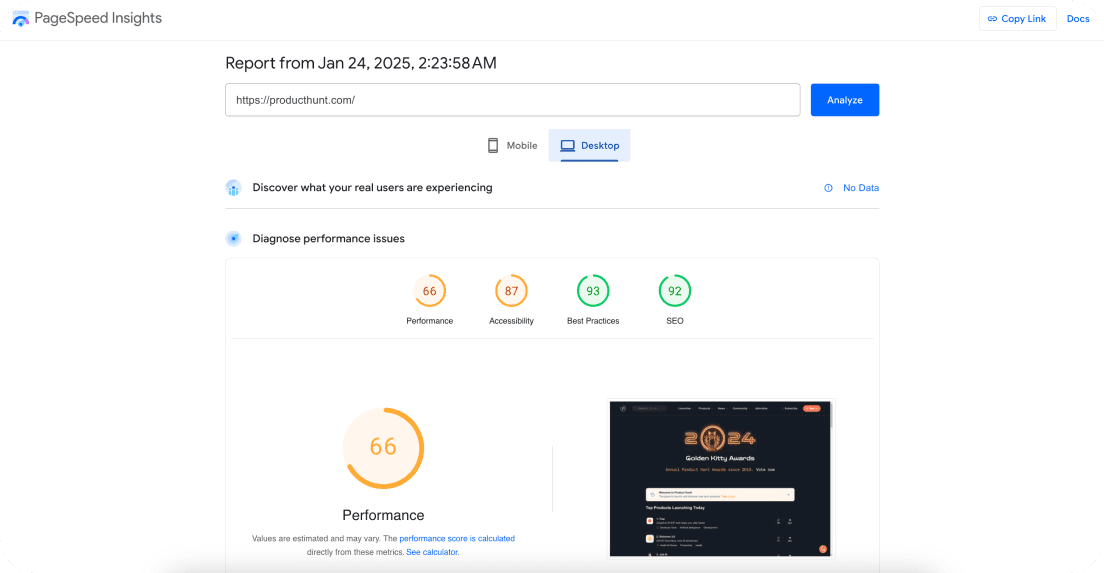Click the Diagnose performance issues icon
This screenshot has height=573, width=1104.
234,239
